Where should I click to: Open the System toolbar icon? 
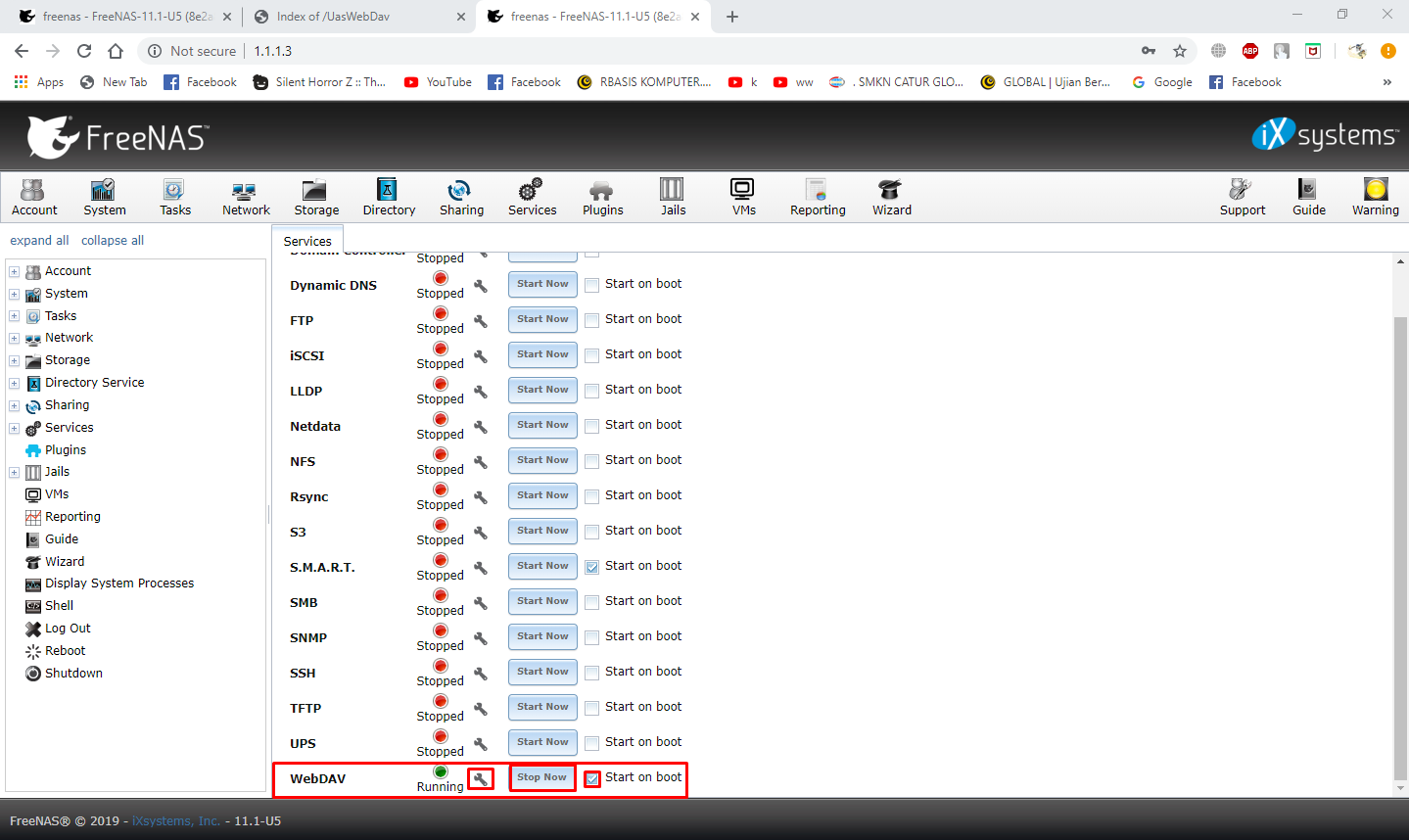105,197
